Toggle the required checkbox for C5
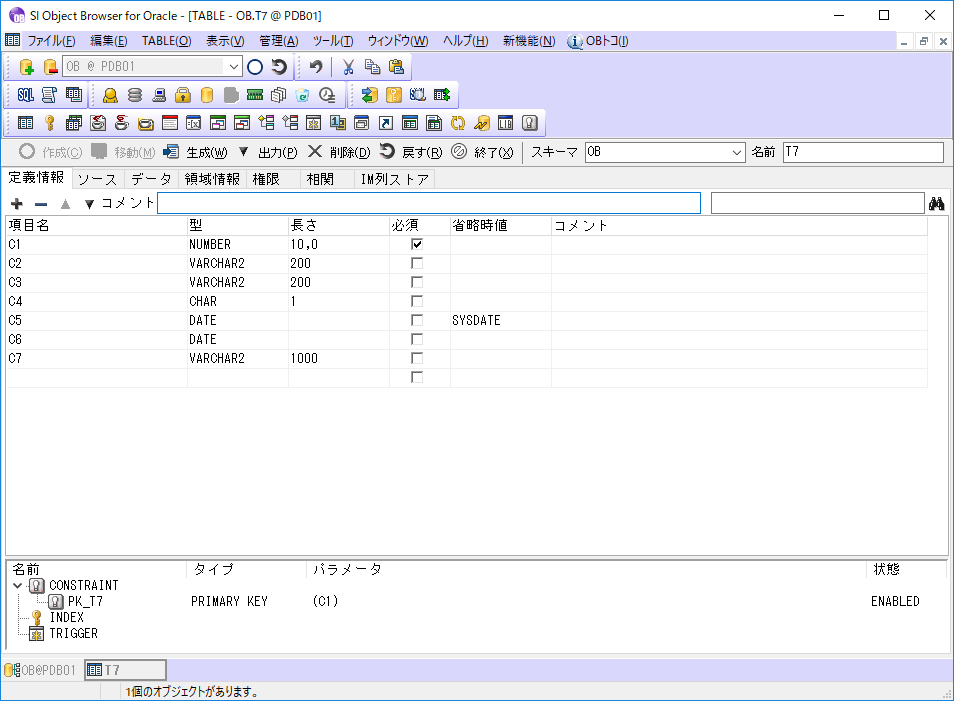This screenshot has height=701, width=954. (417, 320)
